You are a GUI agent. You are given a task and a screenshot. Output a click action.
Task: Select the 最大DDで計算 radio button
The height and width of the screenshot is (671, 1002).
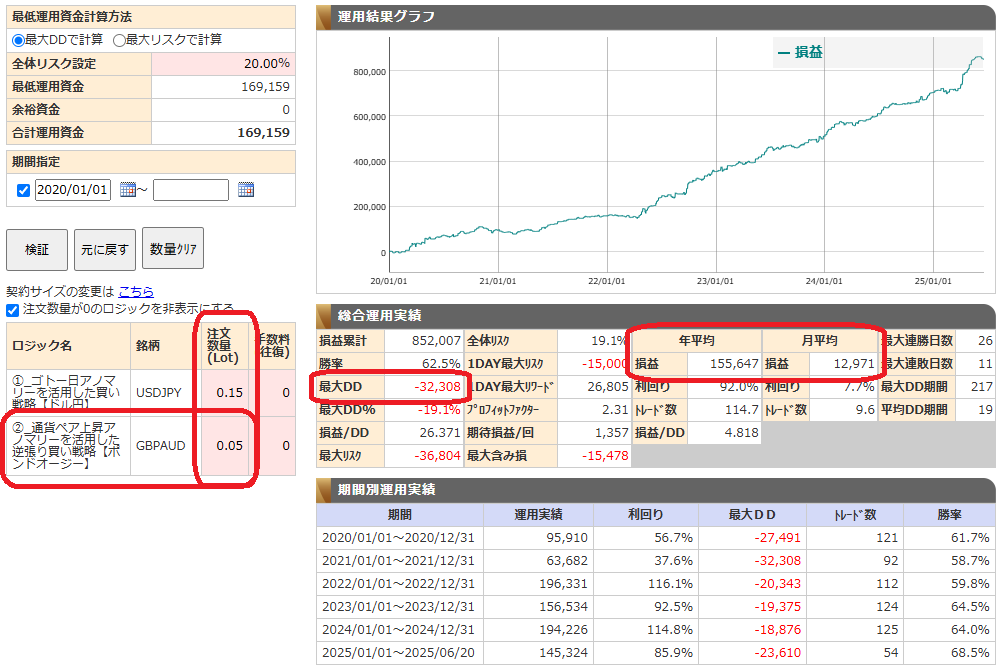tap(18, 40)
